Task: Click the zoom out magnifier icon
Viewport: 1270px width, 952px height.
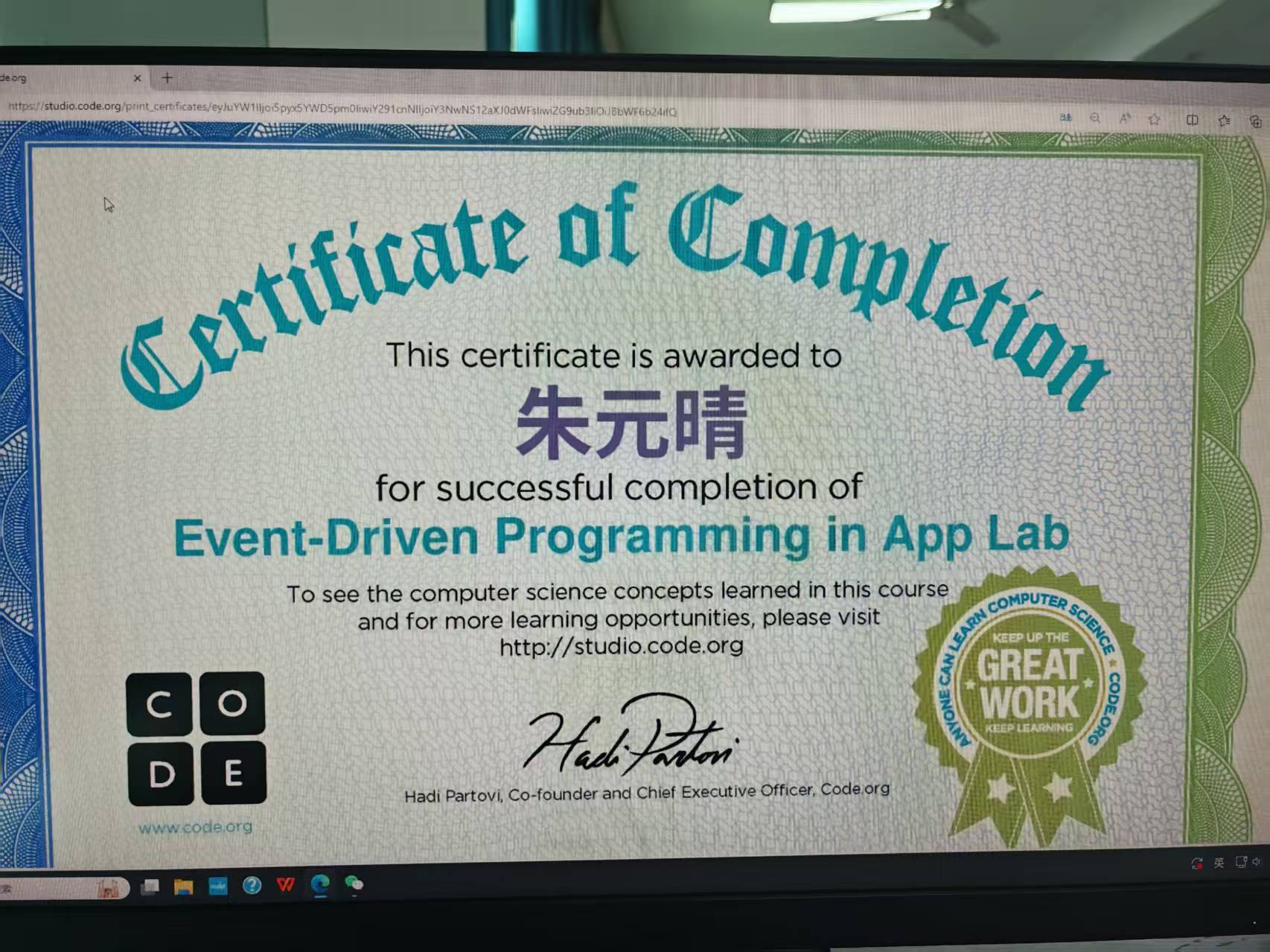Action: [1095, 118]
